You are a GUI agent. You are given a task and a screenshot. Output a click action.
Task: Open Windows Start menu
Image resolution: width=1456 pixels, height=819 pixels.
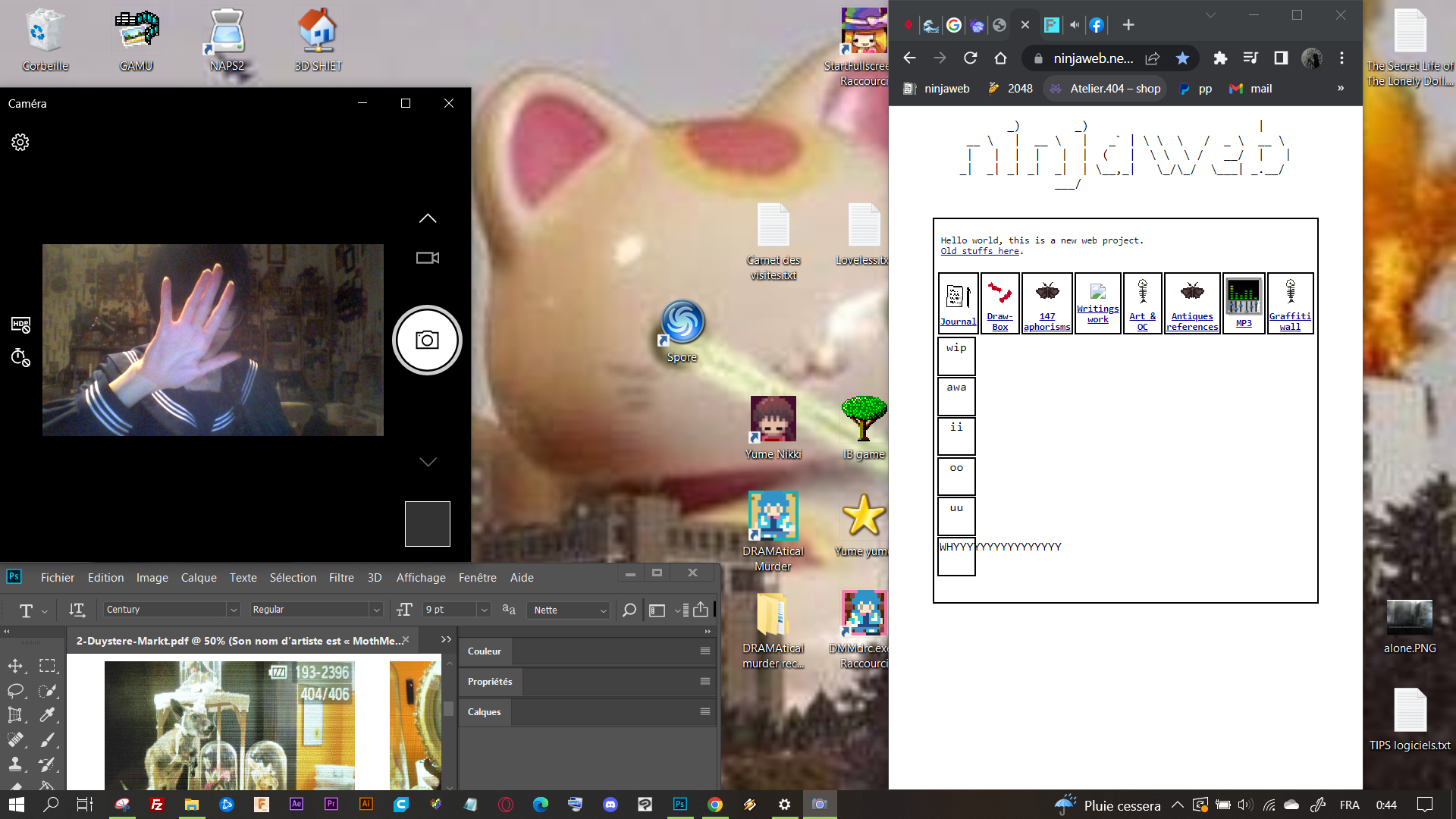click(x=17, y=805)
